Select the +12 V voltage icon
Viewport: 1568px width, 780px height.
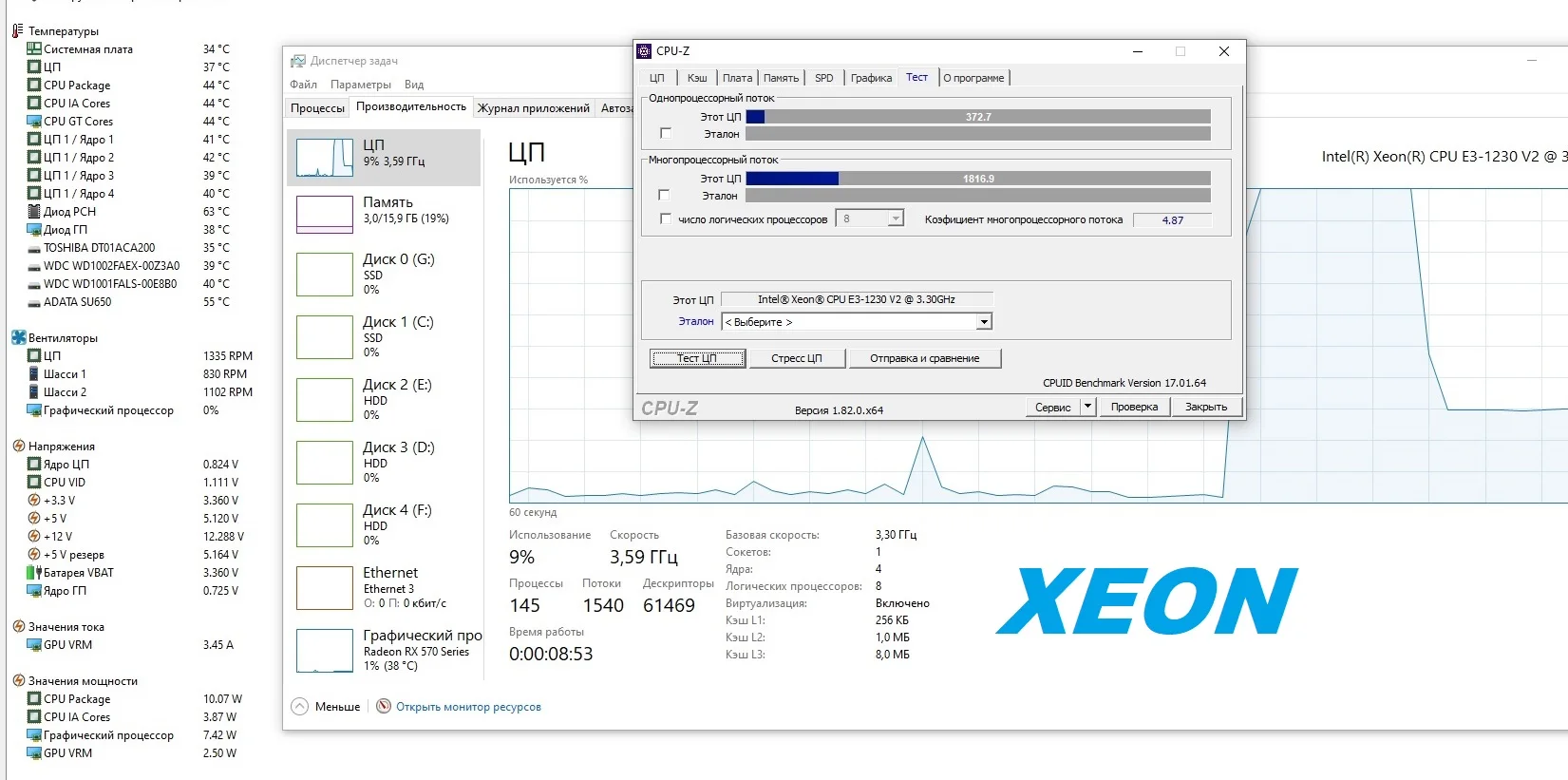pos(34,536)
